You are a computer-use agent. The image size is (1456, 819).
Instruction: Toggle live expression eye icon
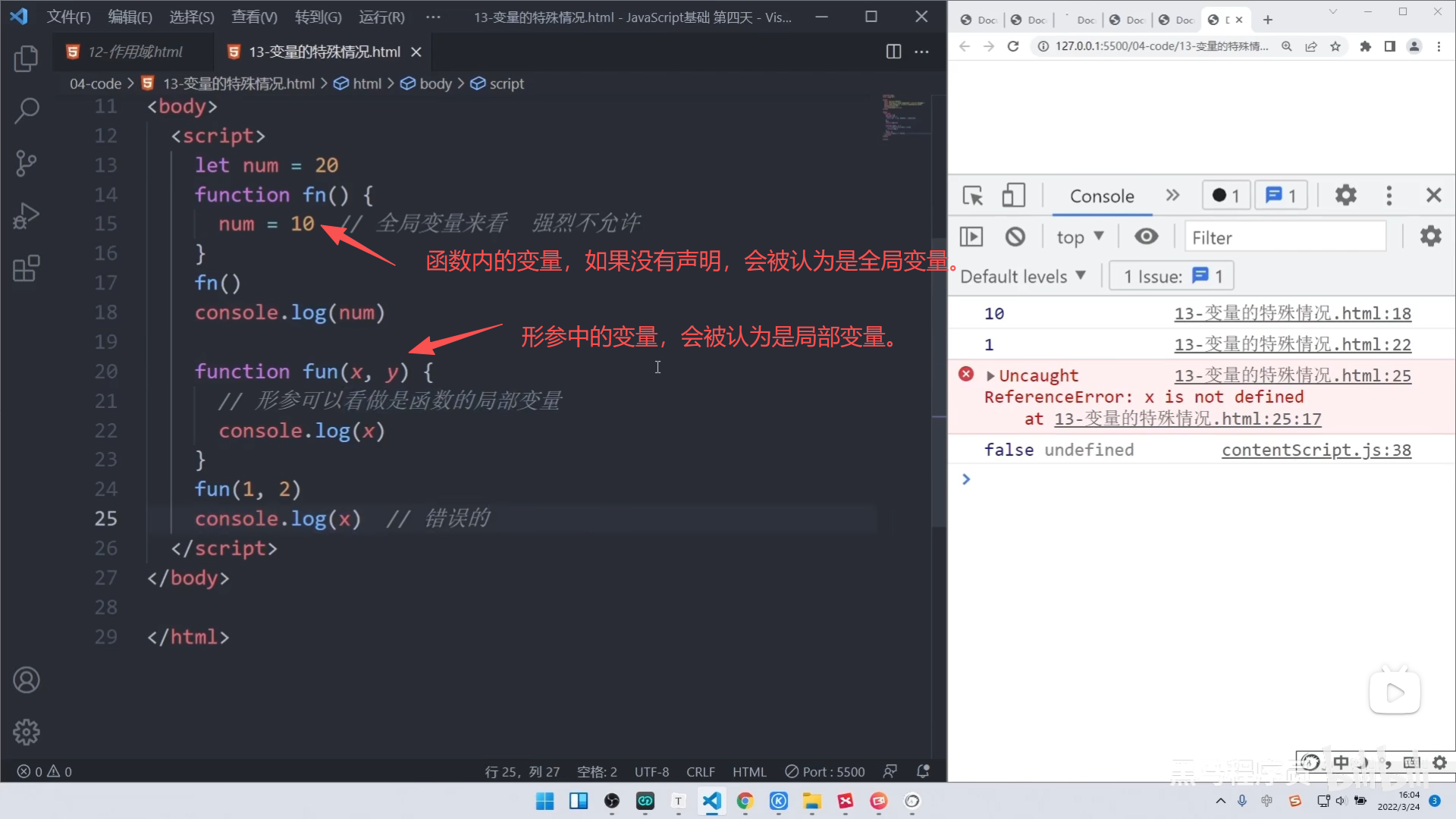1146,237
